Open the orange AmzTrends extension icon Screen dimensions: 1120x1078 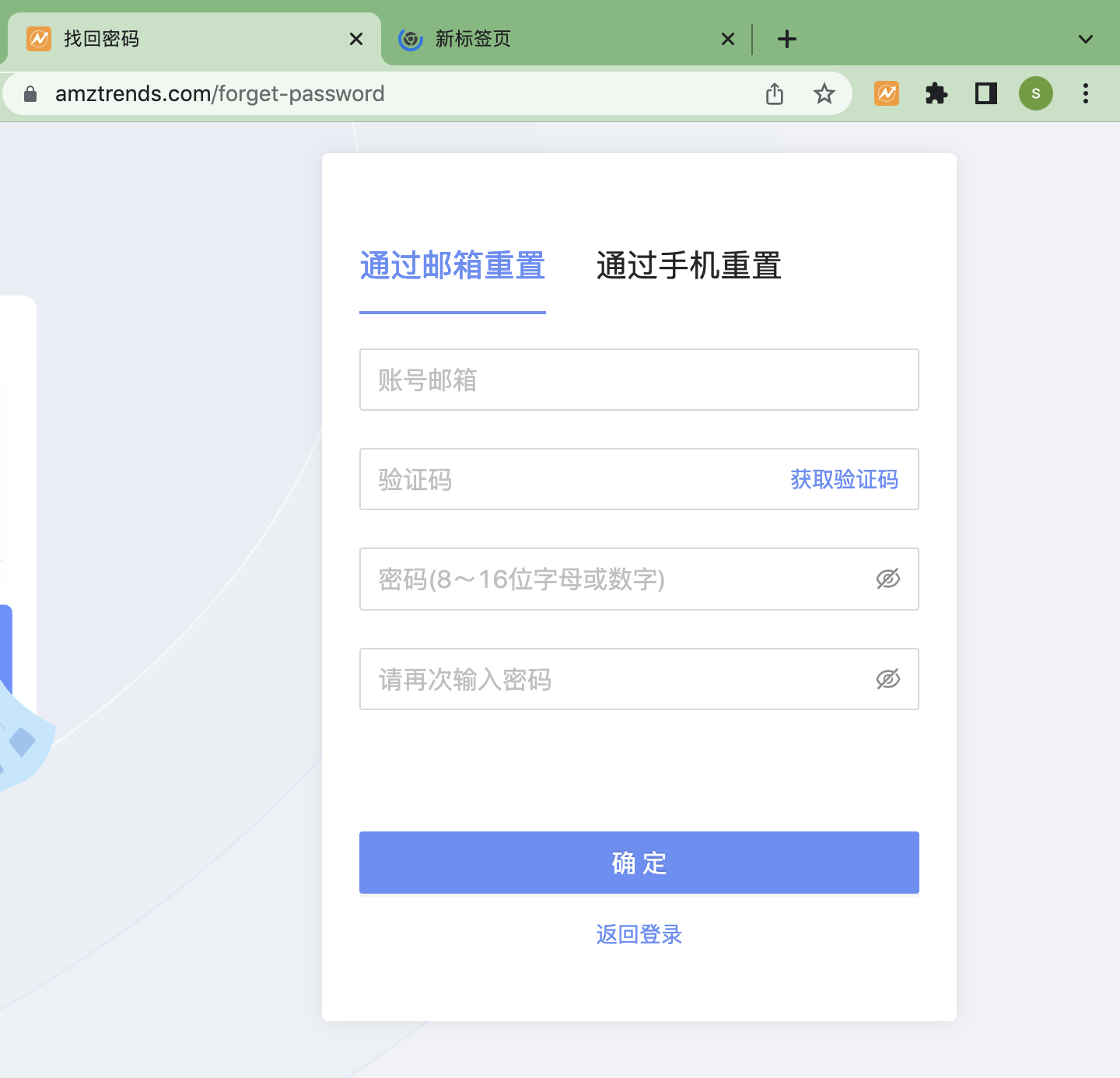click(x=887, y=94)
